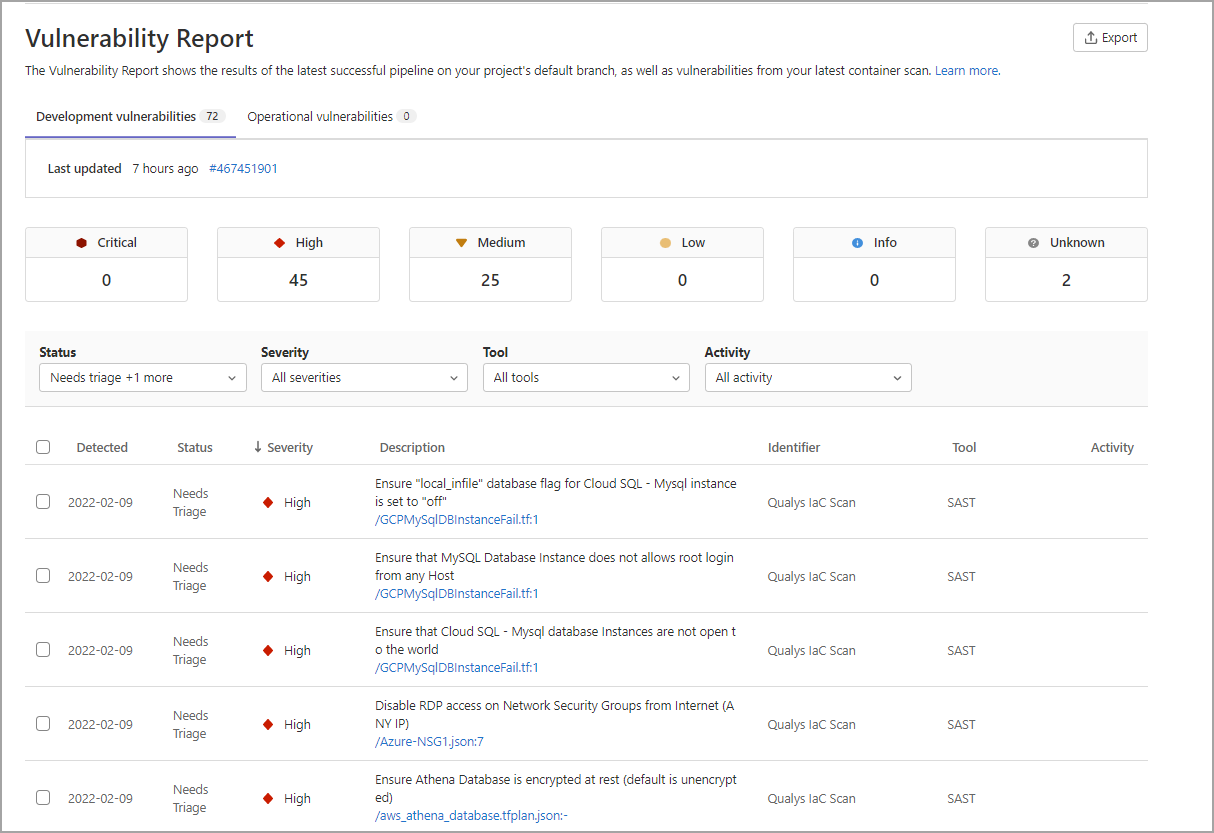Open the All tools filter dropdown

tap(586, 377)
